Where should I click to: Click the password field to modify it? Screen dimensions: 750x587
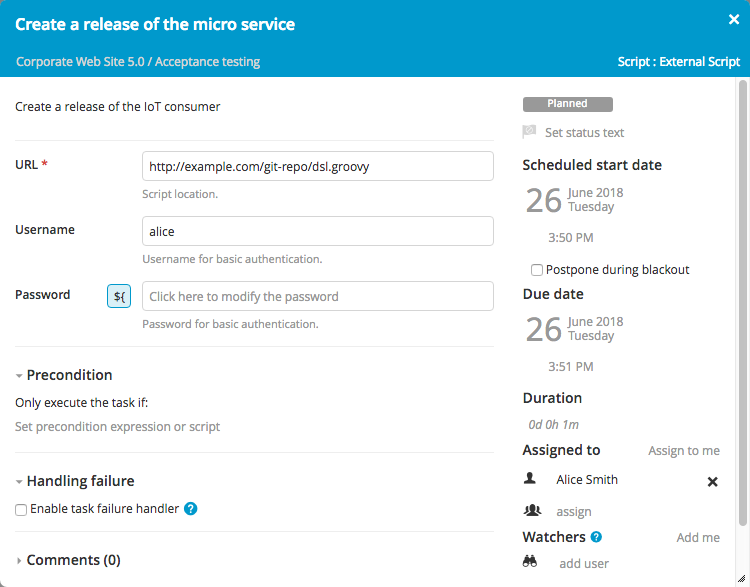pos(318,296)
